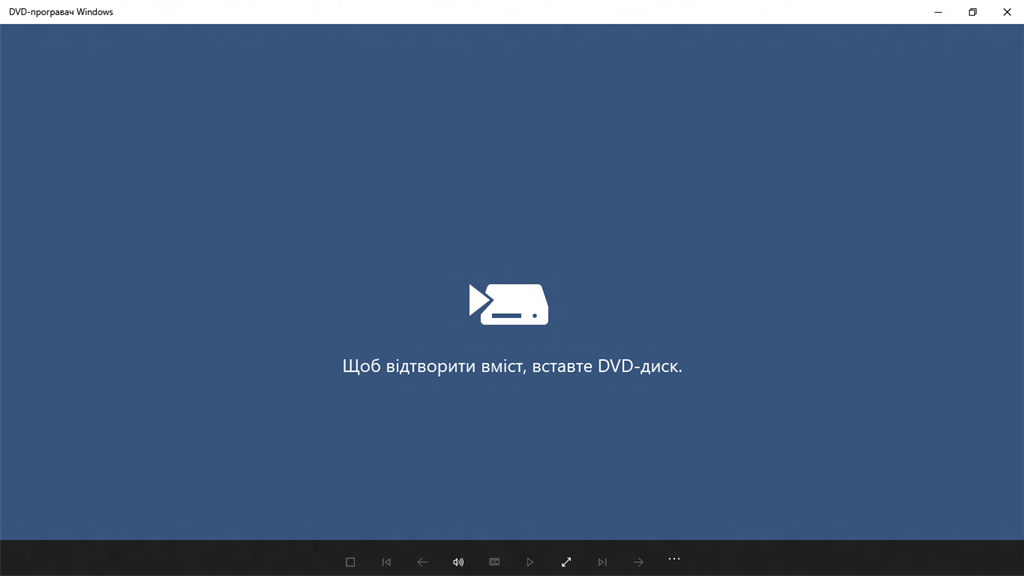Click the rewind left arrow
Viewport: 1024px width, 576px height.
422,562
